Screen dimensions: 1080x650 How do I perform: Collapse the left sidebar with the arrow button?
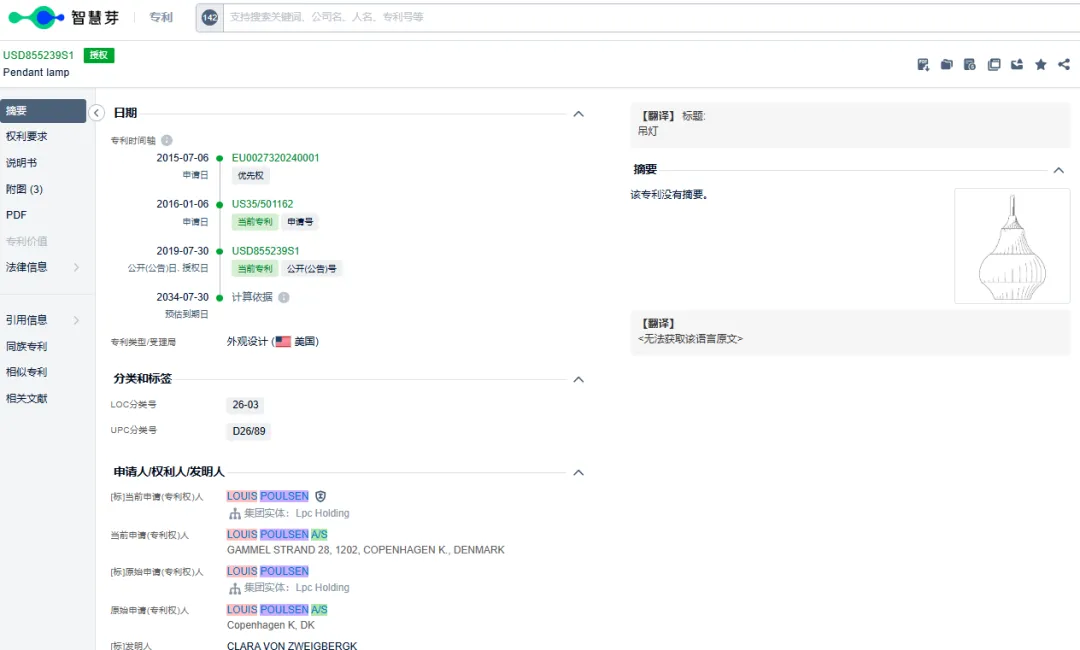pos(96,113)
